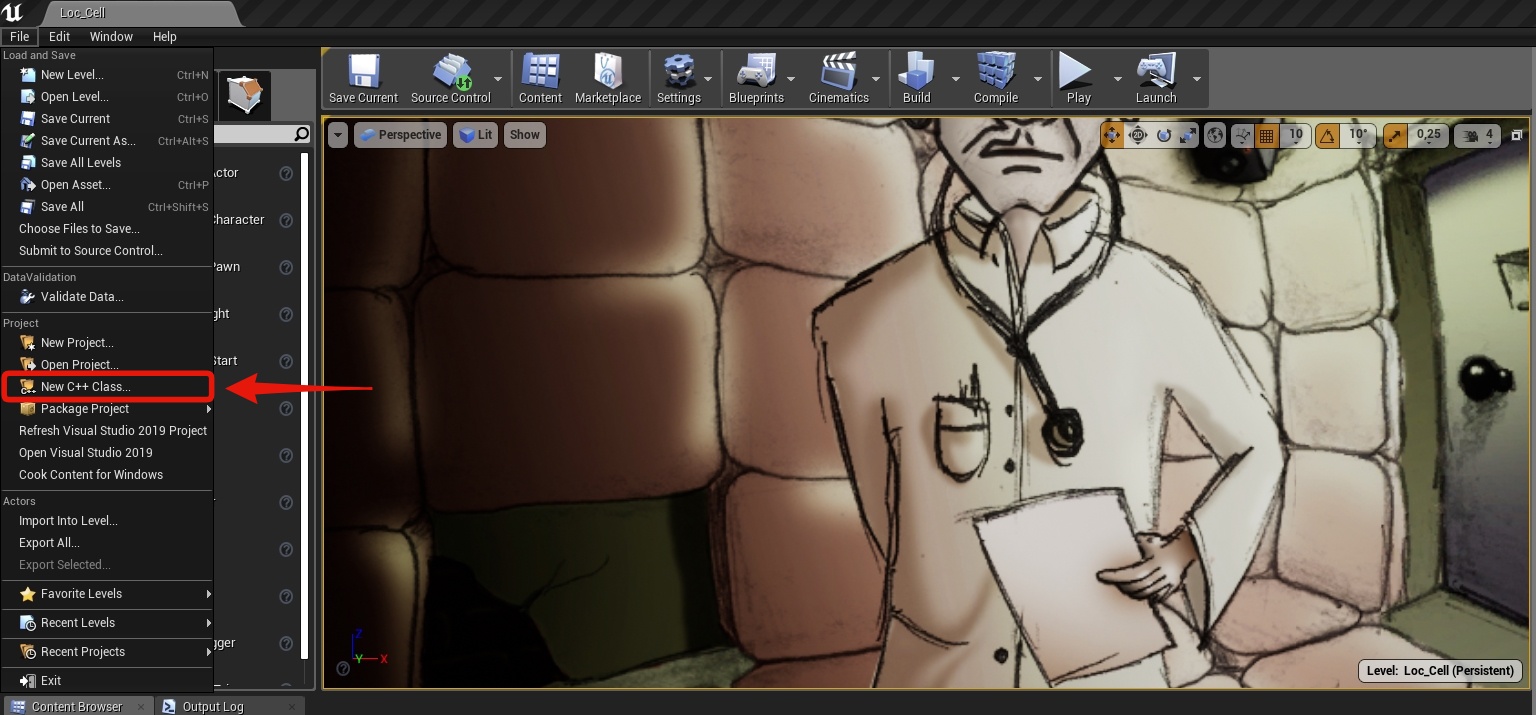
Task: Expand the Package Project submenu
Action: (x=106, y=409)
